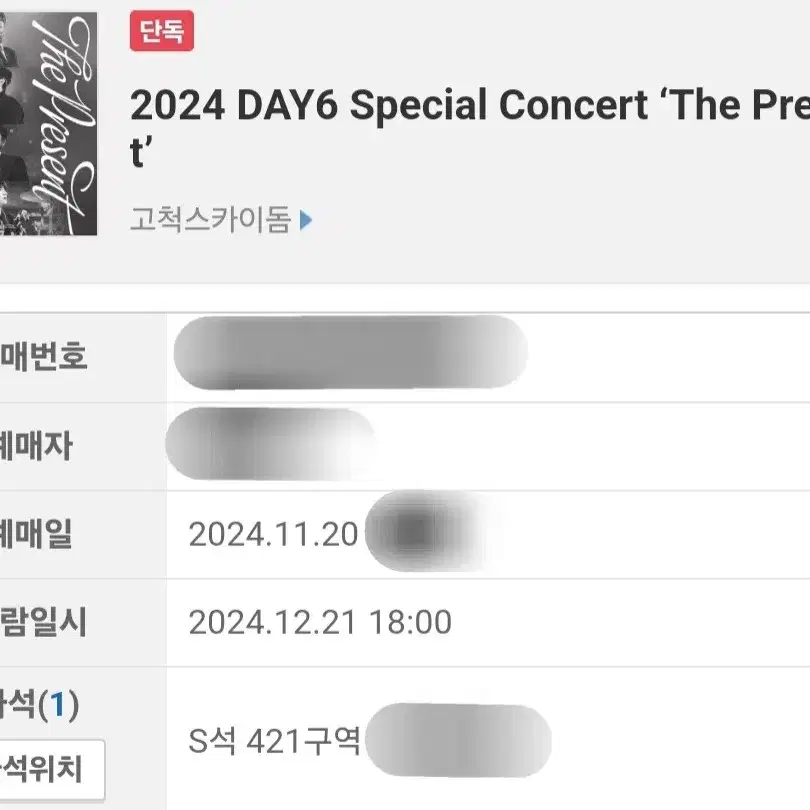Click the S석 421구역 seat text
This screenshot has height=810, width=810.
coord(274,741)
